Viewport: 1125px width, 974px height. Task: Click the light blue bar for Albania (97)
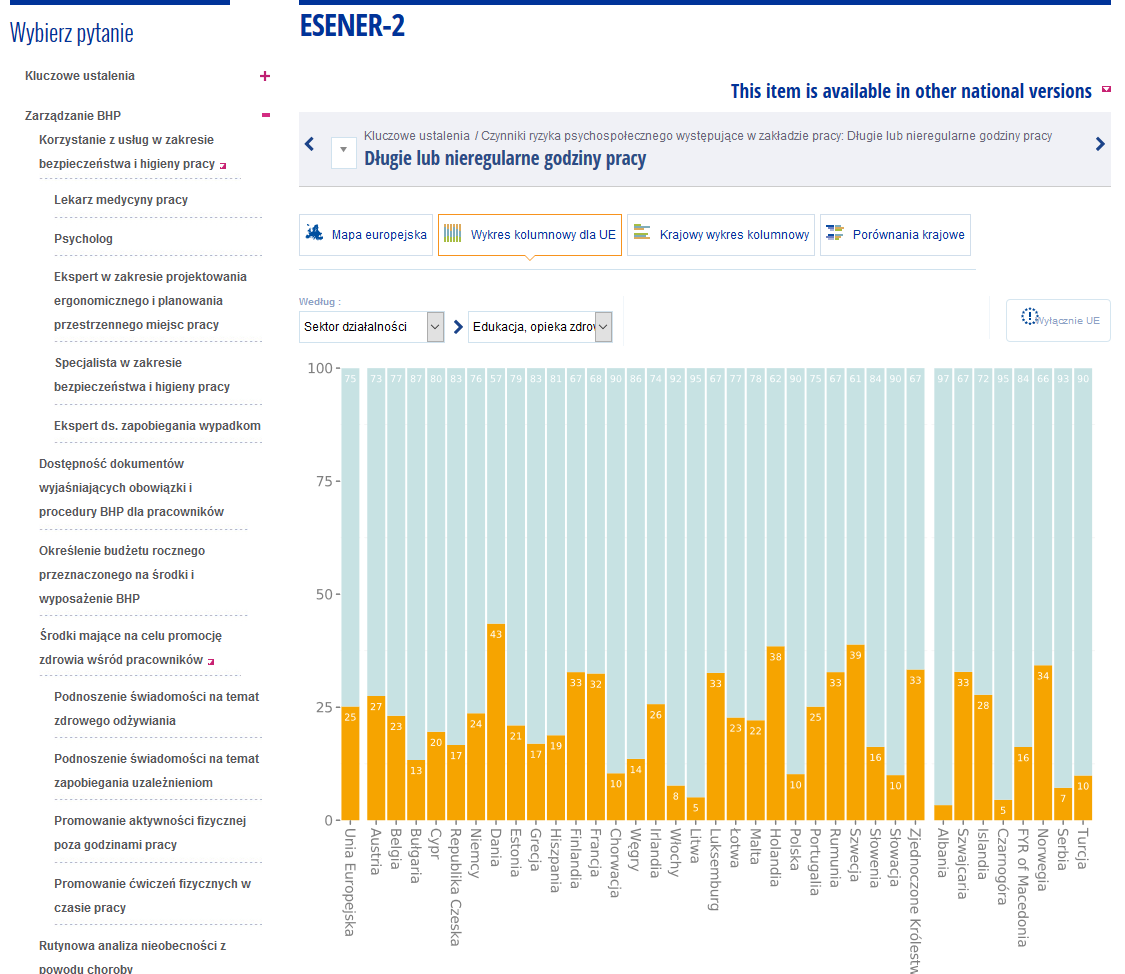point(943,587)
